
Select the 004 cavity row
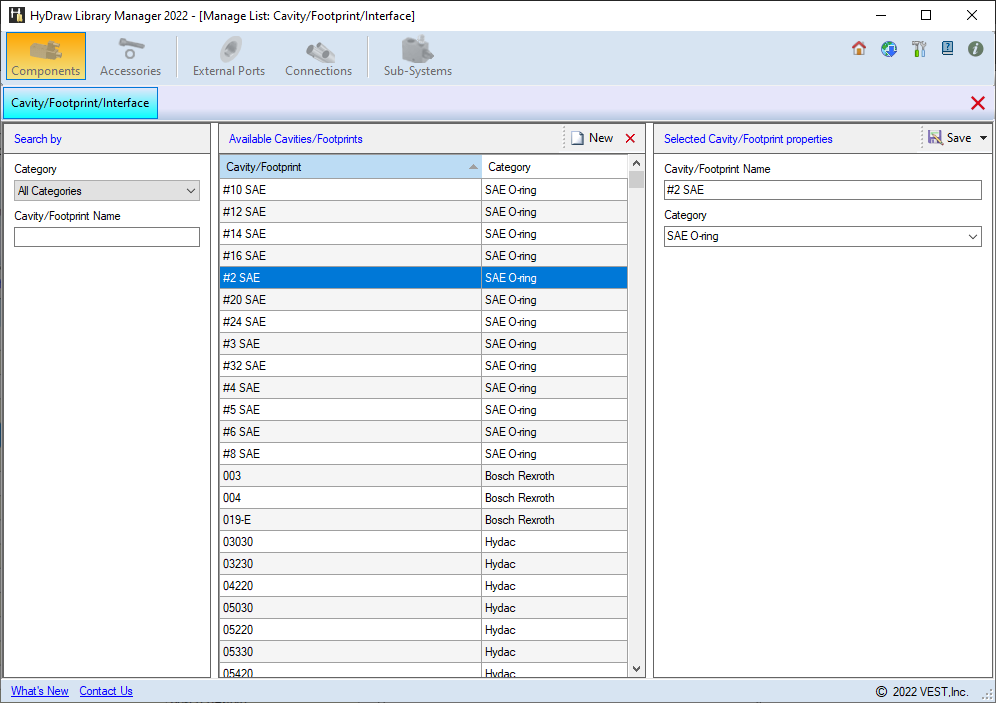pos(423,498)
